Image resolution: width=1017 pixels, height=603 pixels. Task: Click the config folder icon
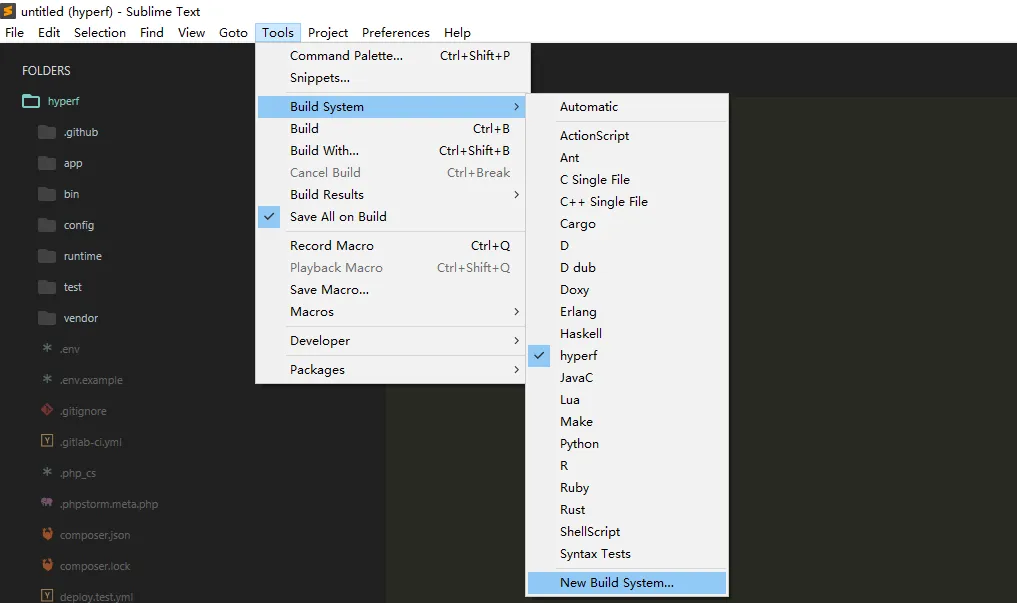47,225
